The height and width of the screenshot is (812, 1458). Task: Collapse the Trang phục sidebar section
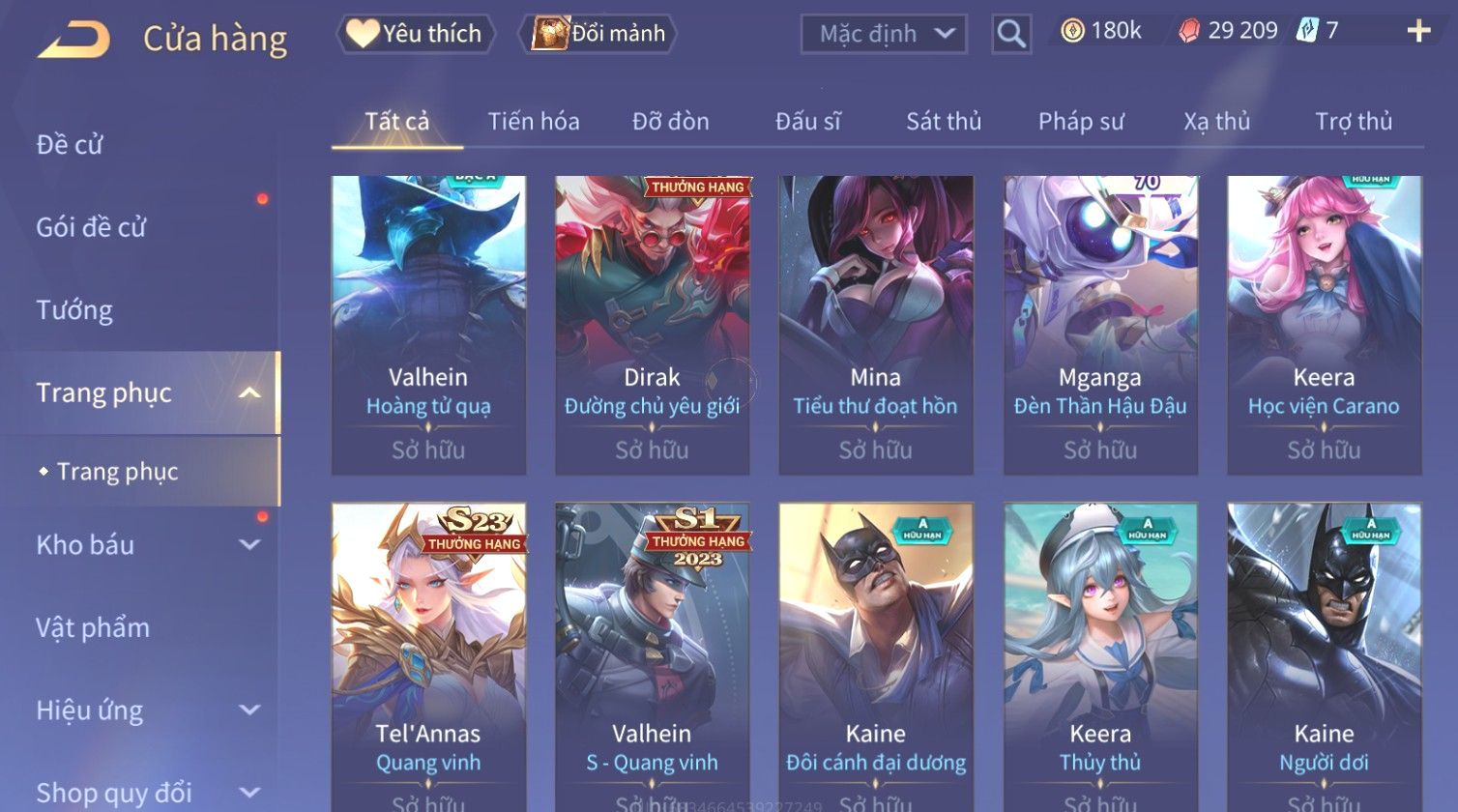(249, 392)
